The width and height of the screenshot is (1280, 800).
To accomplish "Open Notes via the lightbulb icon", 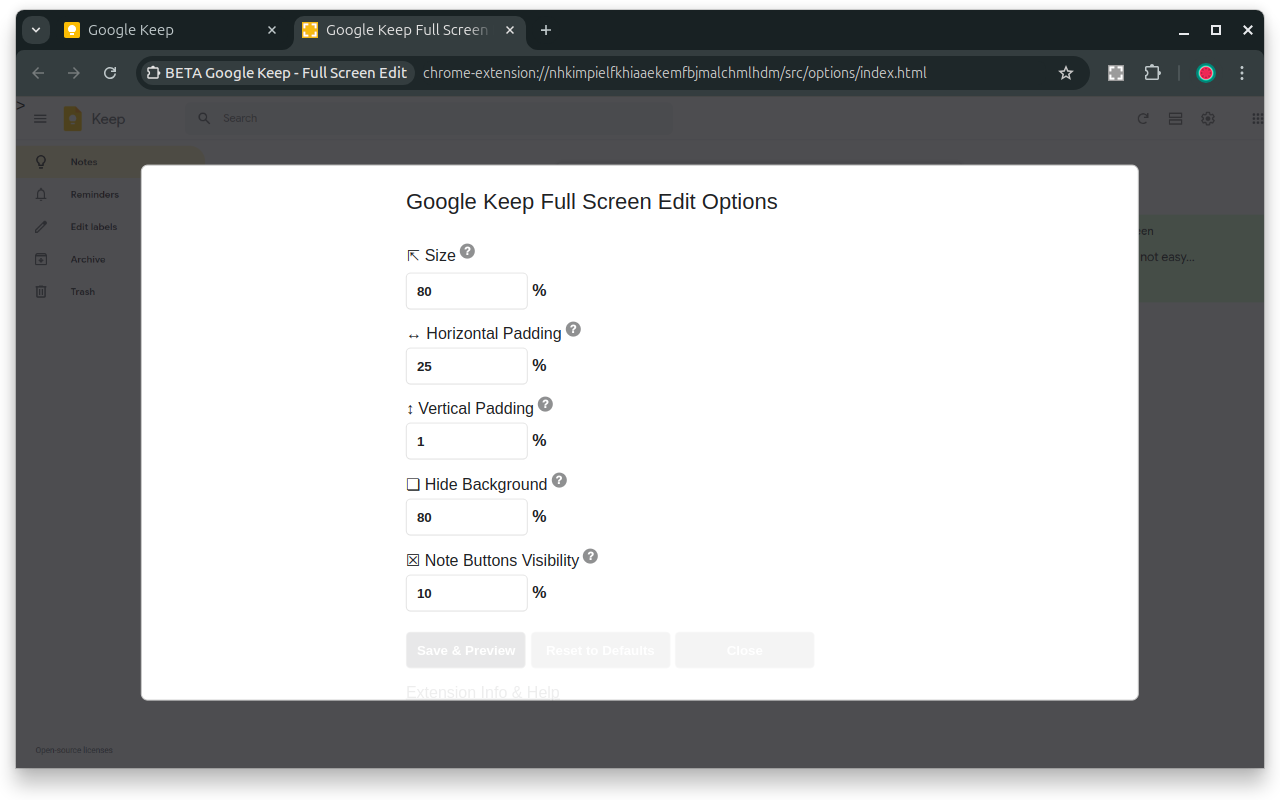I will point(40,161).
